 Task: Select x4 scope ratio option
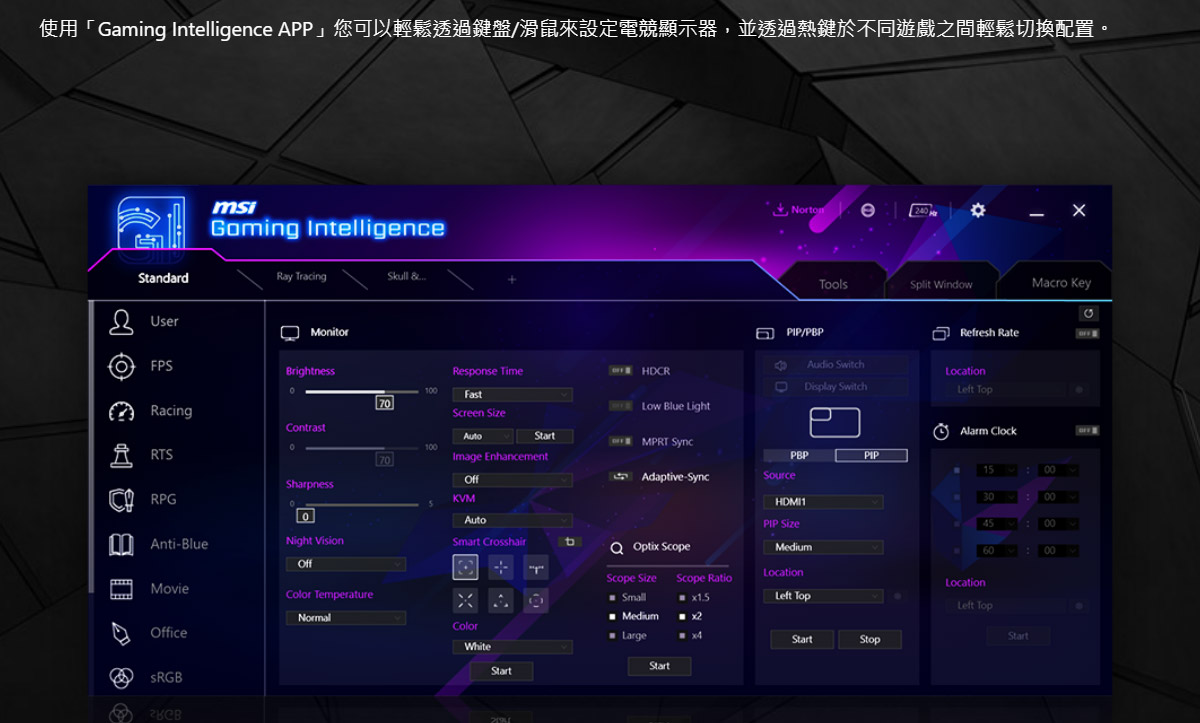[691, 635]
